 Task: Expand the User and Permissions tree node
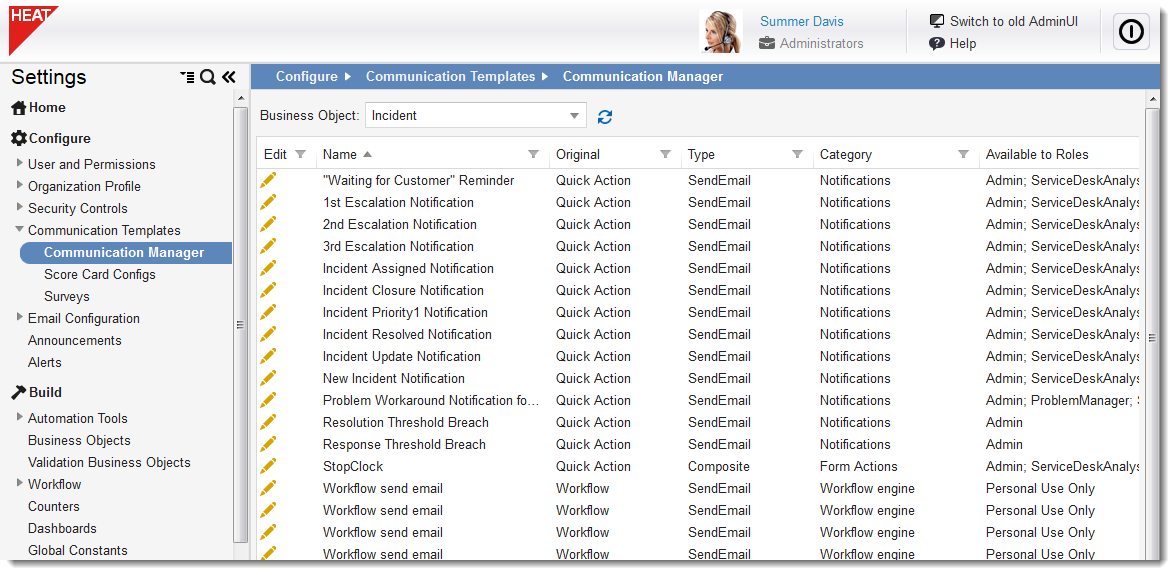pos(19,163)
